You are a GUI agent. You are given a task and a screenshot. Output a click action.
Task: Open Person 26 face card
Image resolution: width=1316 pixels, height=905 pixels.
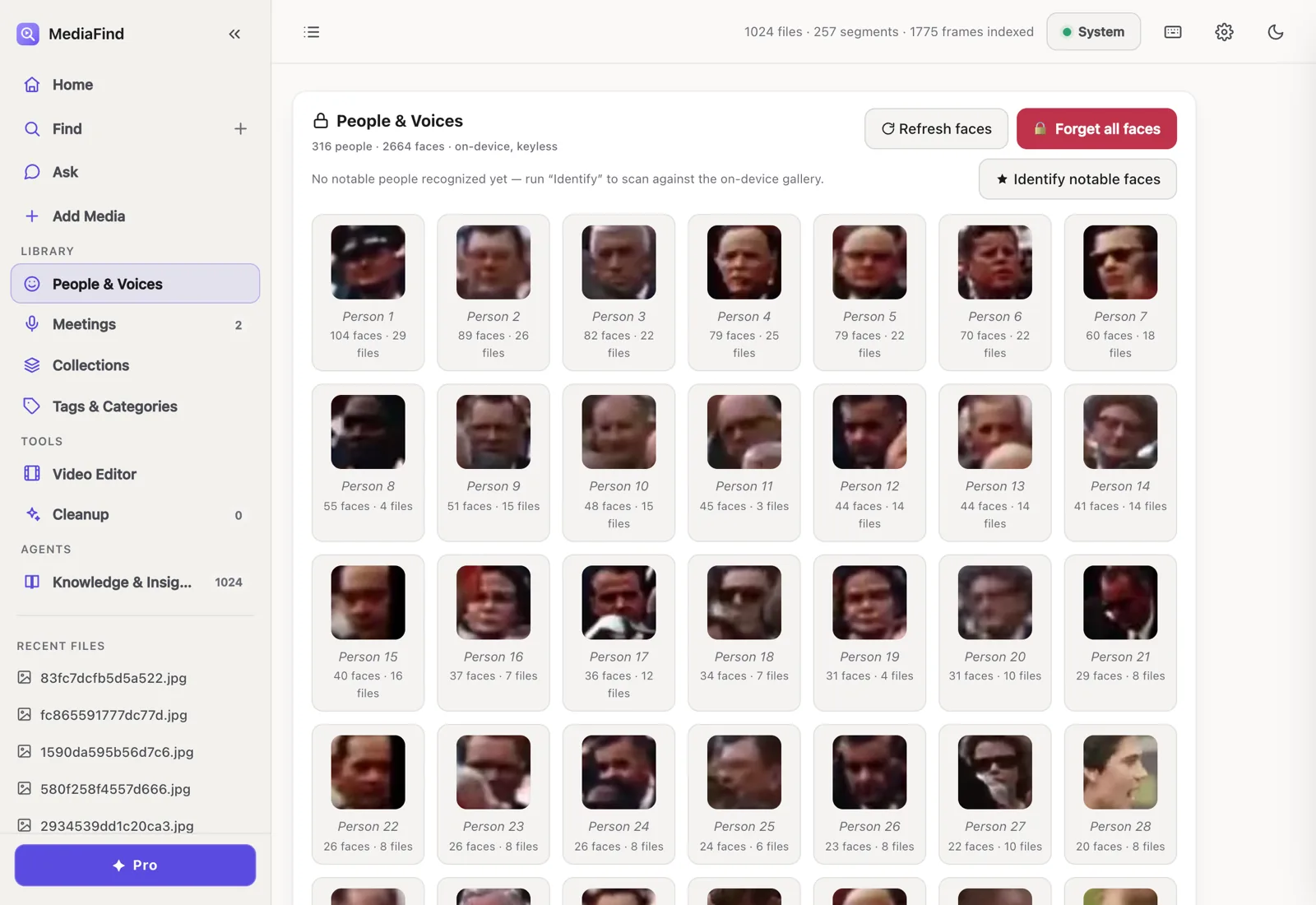coord(869,795)
